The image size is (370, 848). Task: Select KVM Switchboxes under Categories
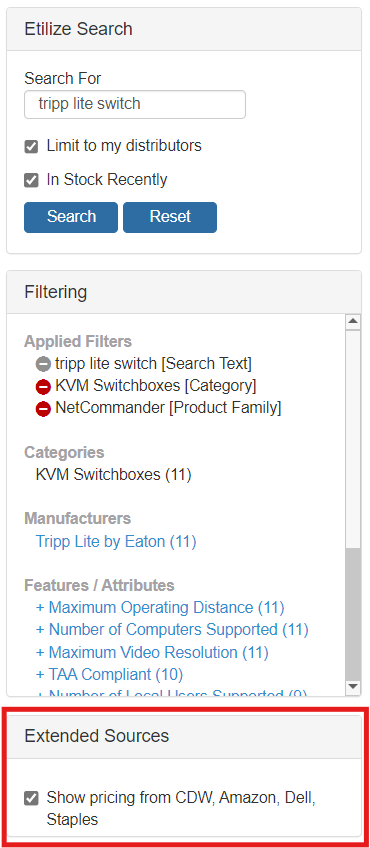(x=114, y=474)
